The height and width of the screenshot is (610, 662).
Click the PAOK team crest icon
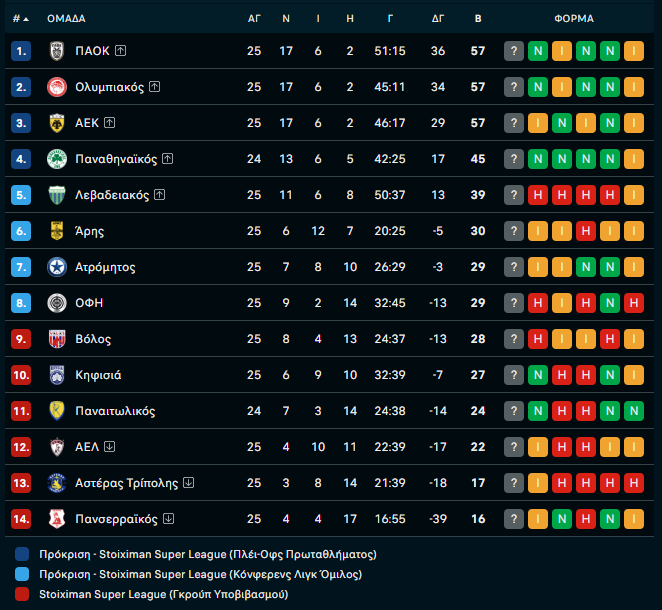(56, 51)
